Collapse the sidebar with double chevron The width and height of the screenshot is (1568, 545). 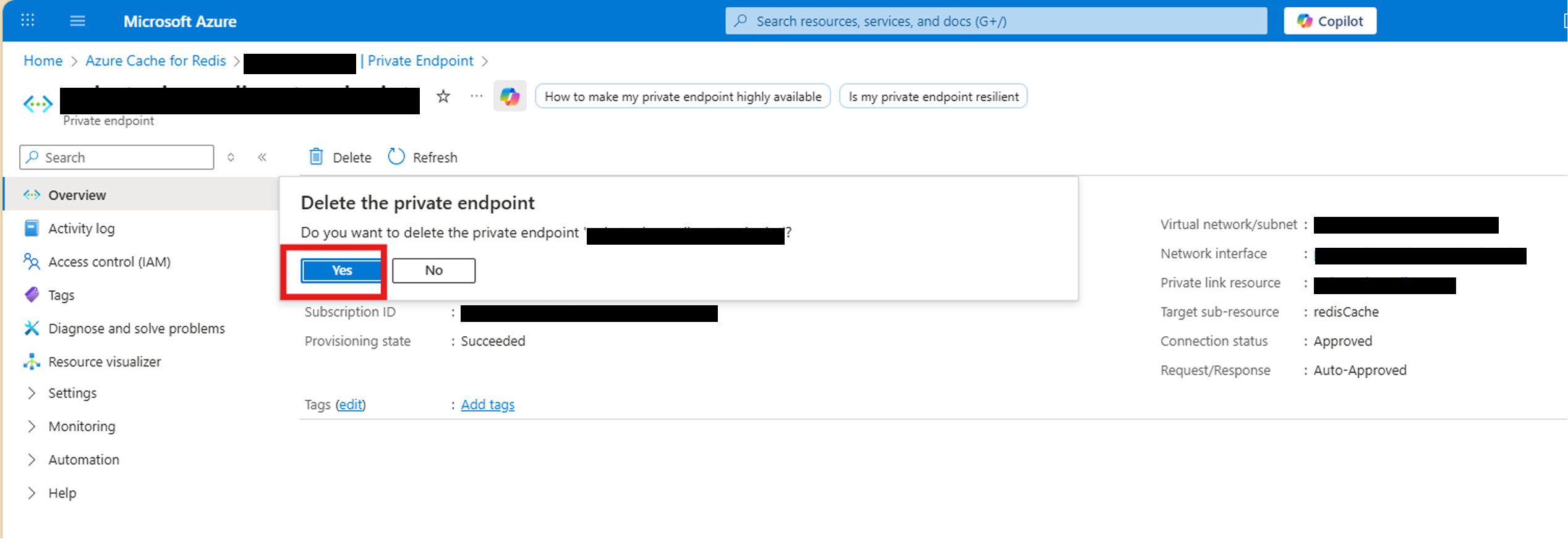pos(262,158)
